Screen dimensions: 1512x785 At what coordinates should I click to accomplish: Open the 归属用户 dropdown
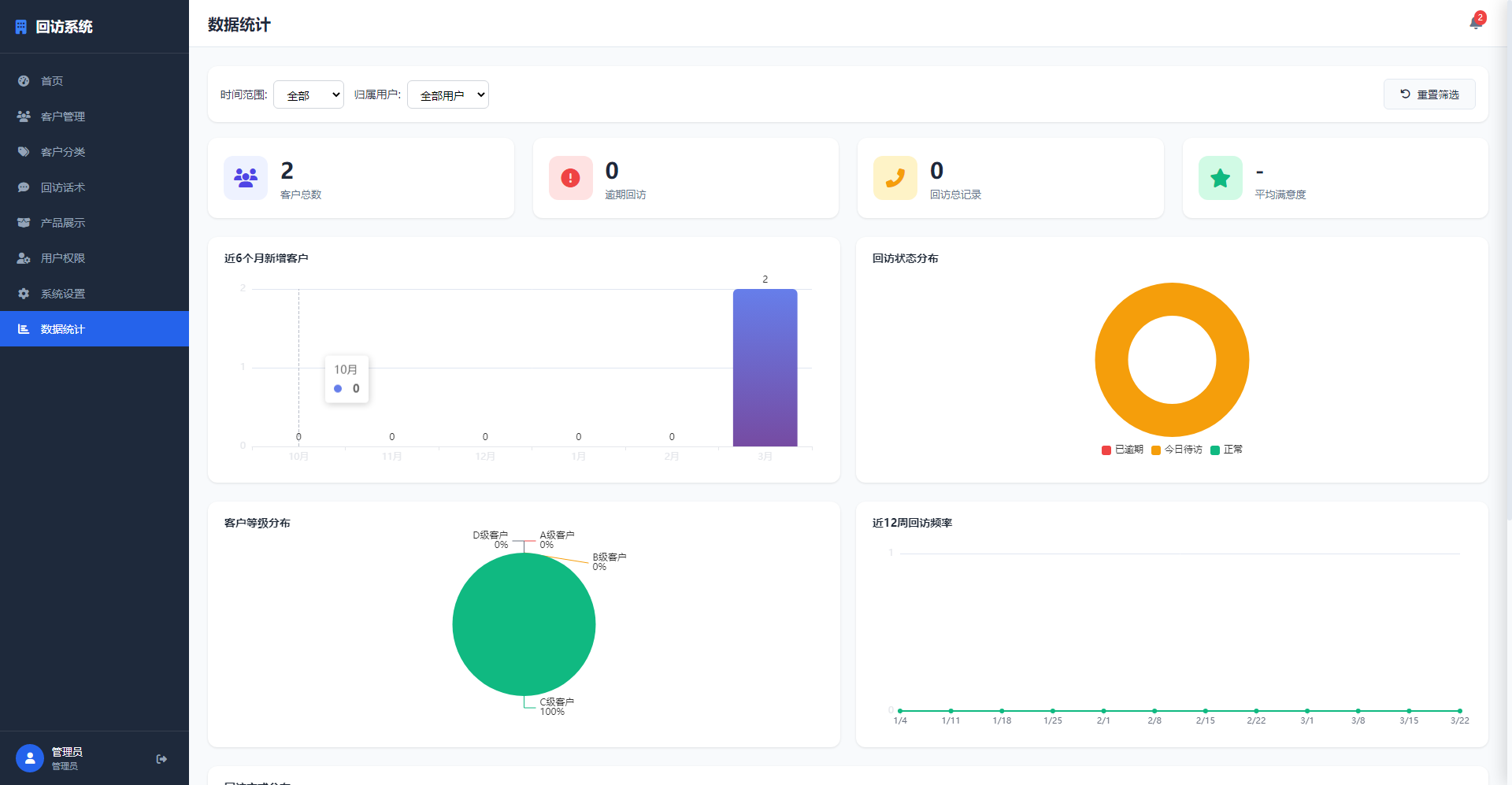click(447, 95)
